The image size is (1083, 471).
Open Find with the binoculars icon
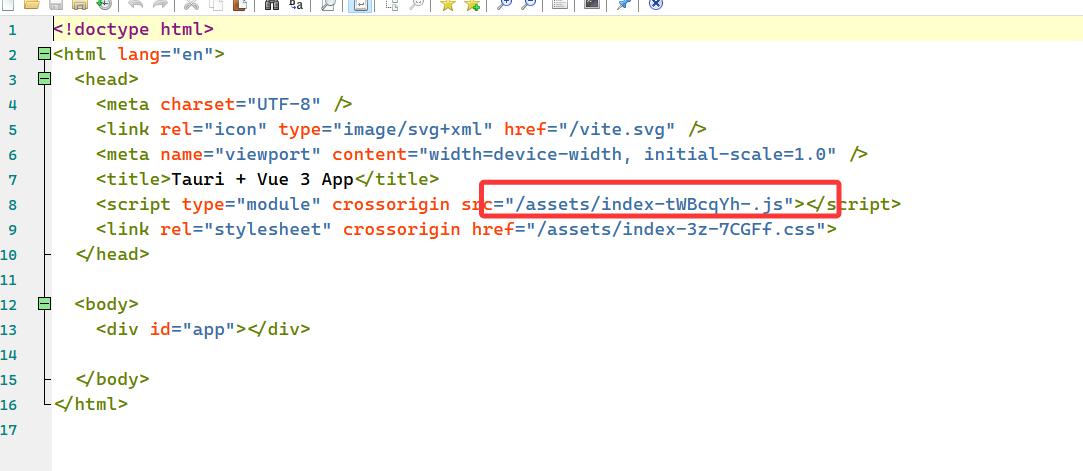pyautogui.click(x=271, y=4)
